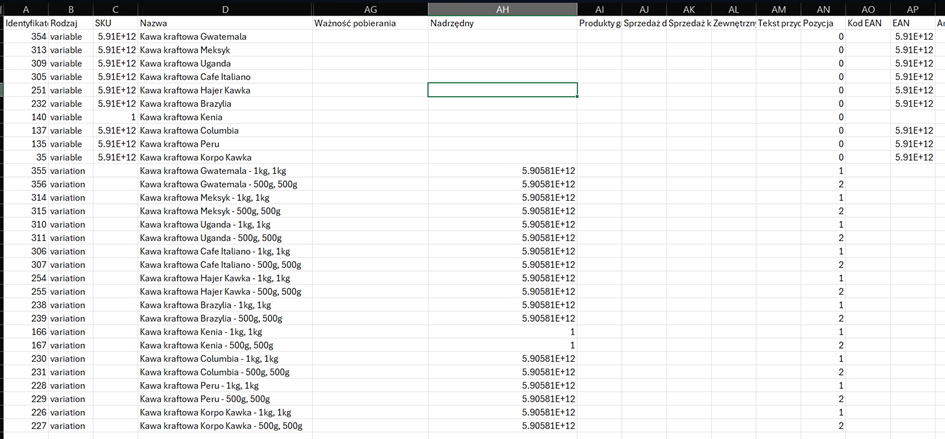The width and height of the screenshot is (945, 439).
Task: Select cell 'Kawa kraftowa Korpo Kawka - 500g, 500g'
Action: pyautogui.click(x=225, y=426)
